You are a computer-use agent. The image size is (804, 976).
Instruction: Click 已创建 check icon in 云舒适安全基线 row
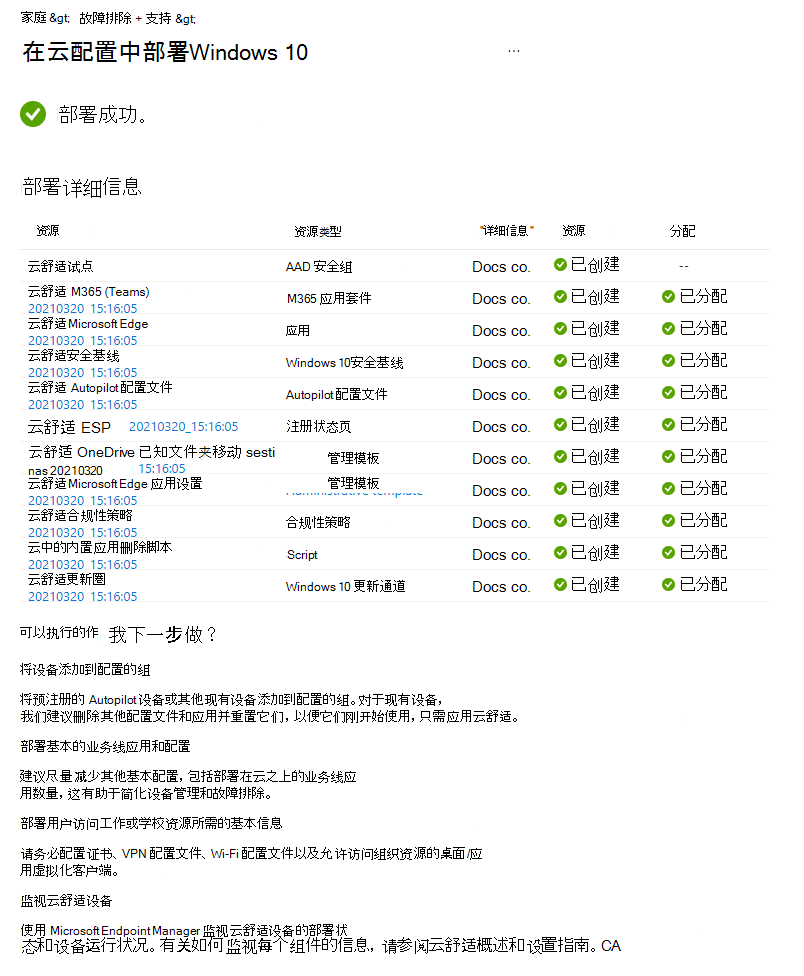click(x=560, y=360)
